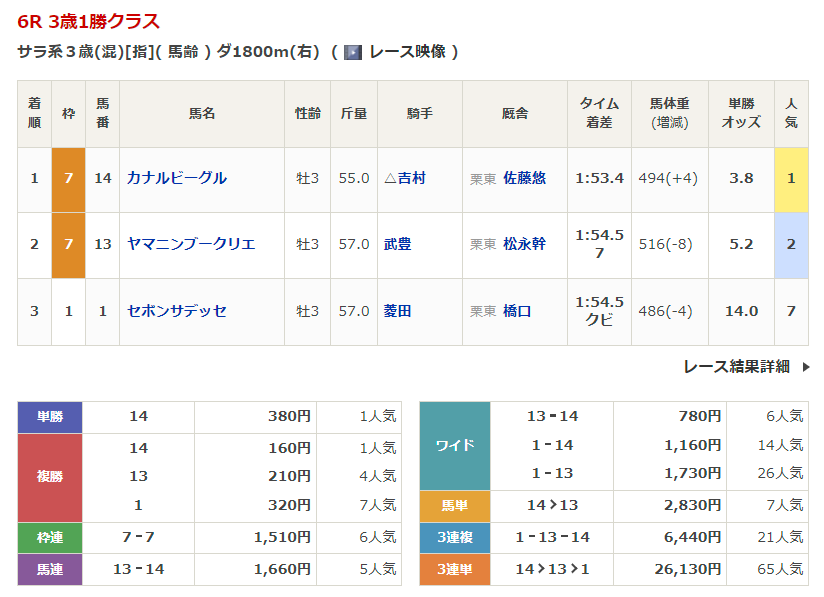Open horse ヤマニンブークリエ page
The height and width of the screenshot is (597, 824).
pyautogui.click(x=190, y=244)
